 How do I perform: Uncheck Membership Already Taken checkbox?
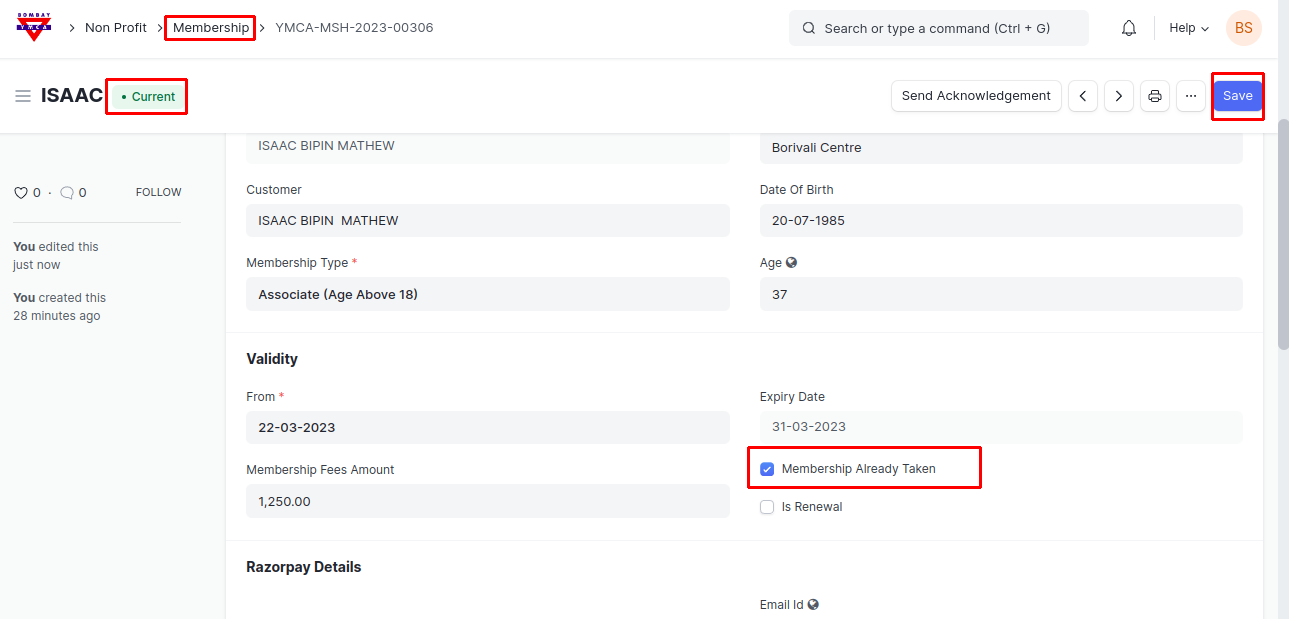[767, 469]
